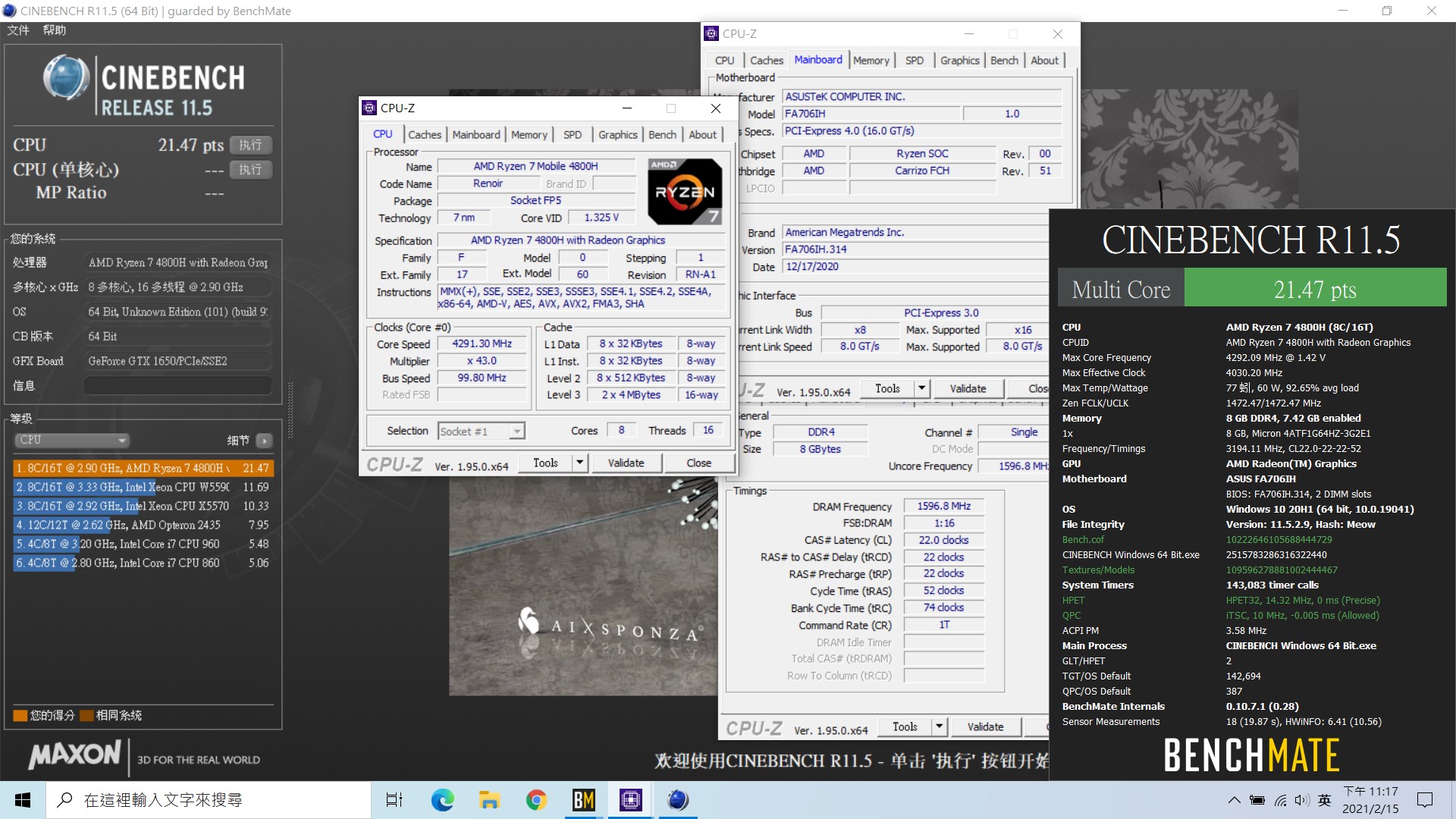
Task: Click Tools button in front CPU-Z window
Action: [x=545, y=463]
